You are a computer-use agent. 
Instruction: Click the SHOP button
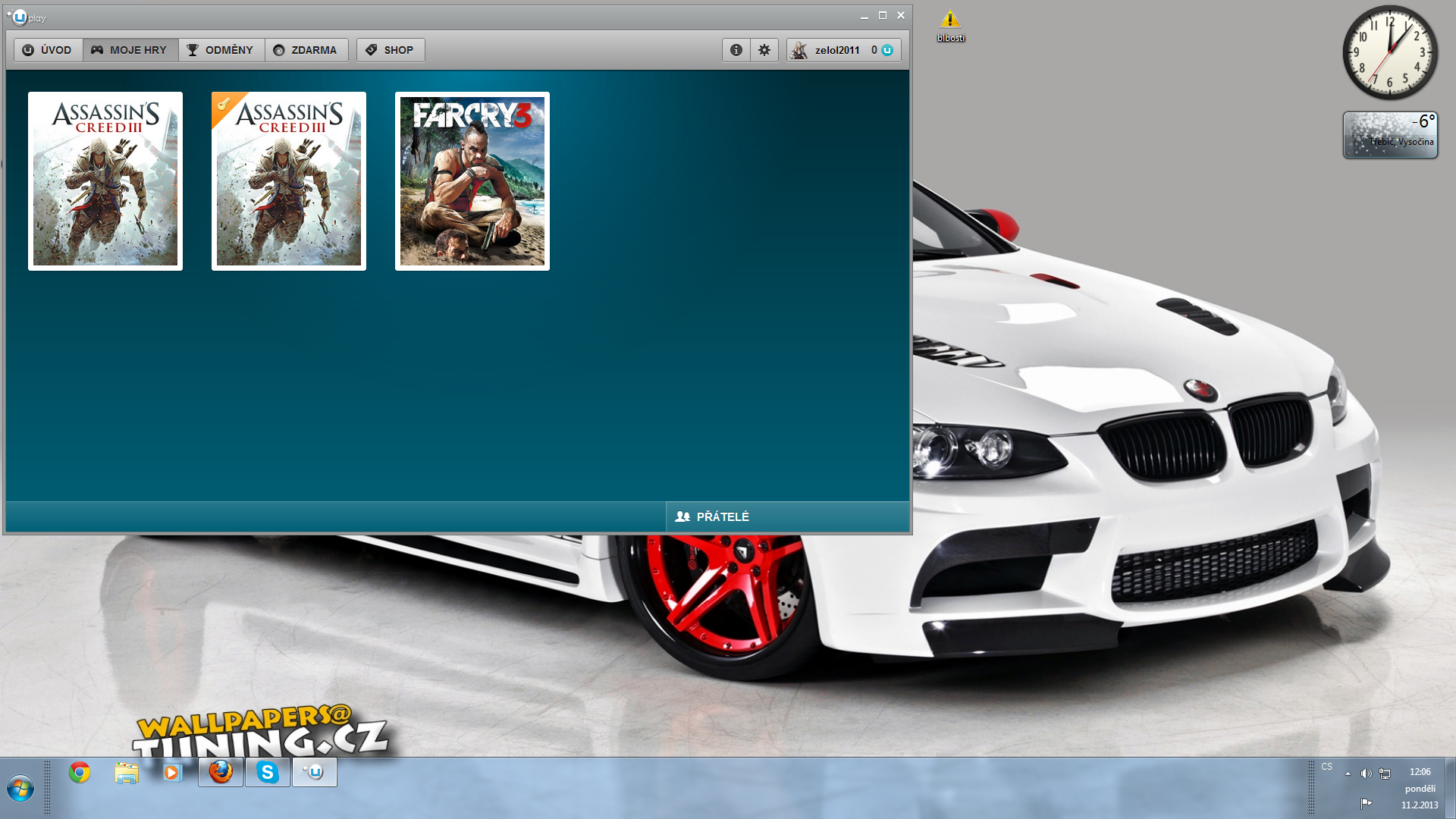point(391,50)
